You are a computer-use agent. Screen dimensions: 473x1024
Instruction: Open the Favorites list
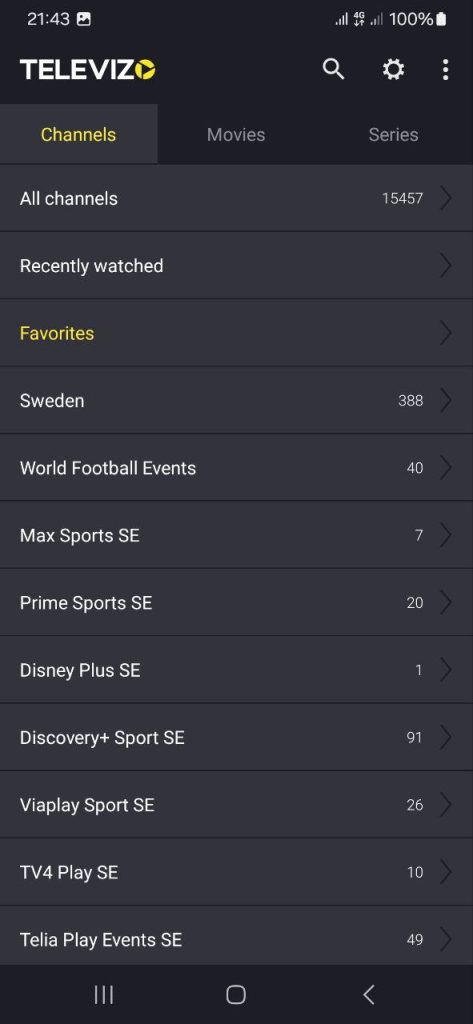click(236, 333)
